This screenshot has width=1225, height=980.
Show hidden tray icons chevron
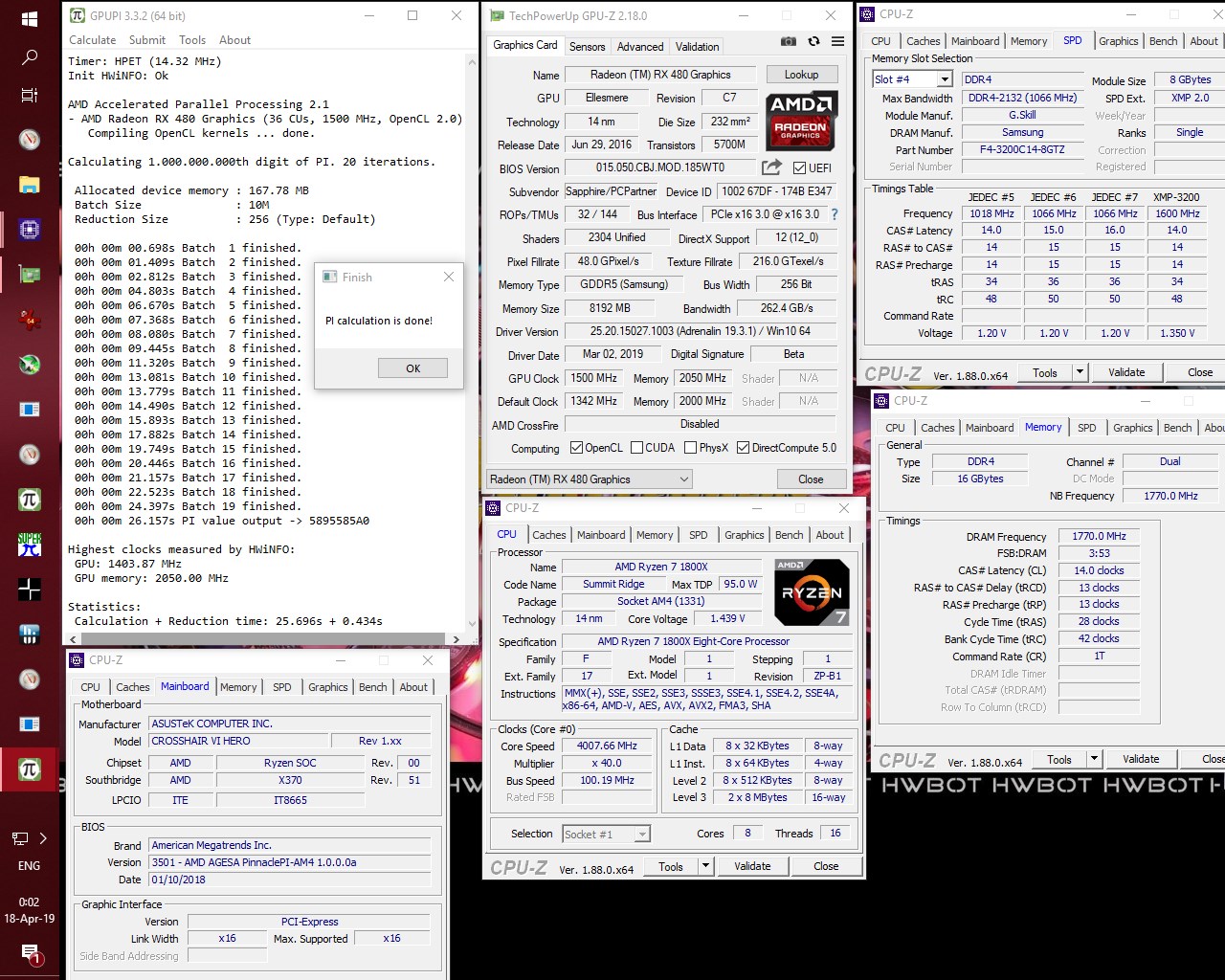pos(43,838)
